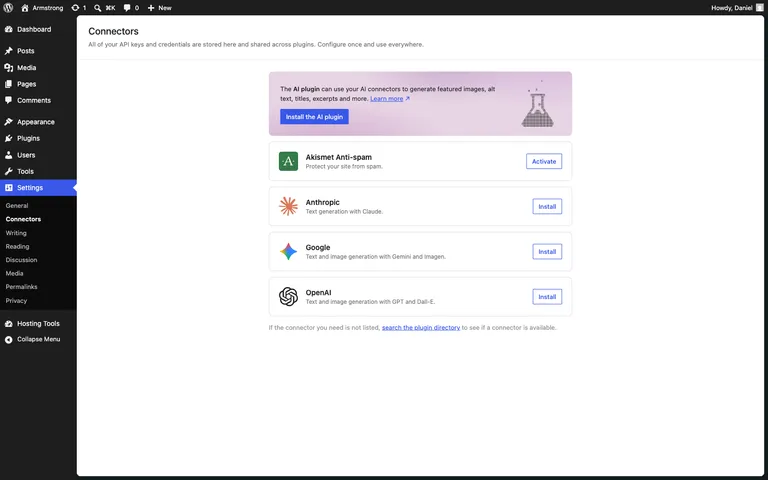Click the Akismet green A logo
Viewport: 768px width, 480px height.
pos(288,161)
